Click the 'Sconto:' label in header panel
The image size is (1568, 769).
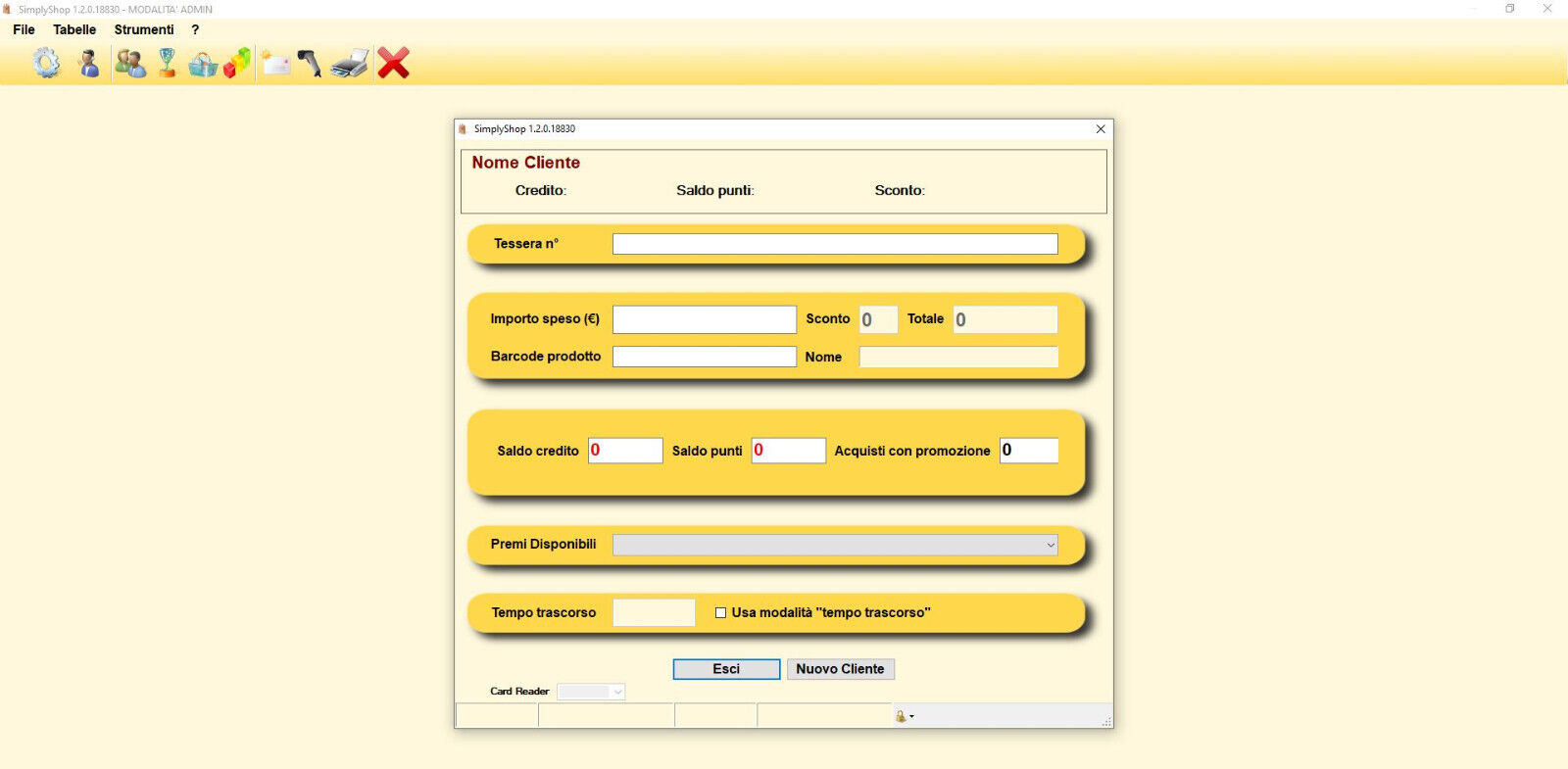click(900, 190)
